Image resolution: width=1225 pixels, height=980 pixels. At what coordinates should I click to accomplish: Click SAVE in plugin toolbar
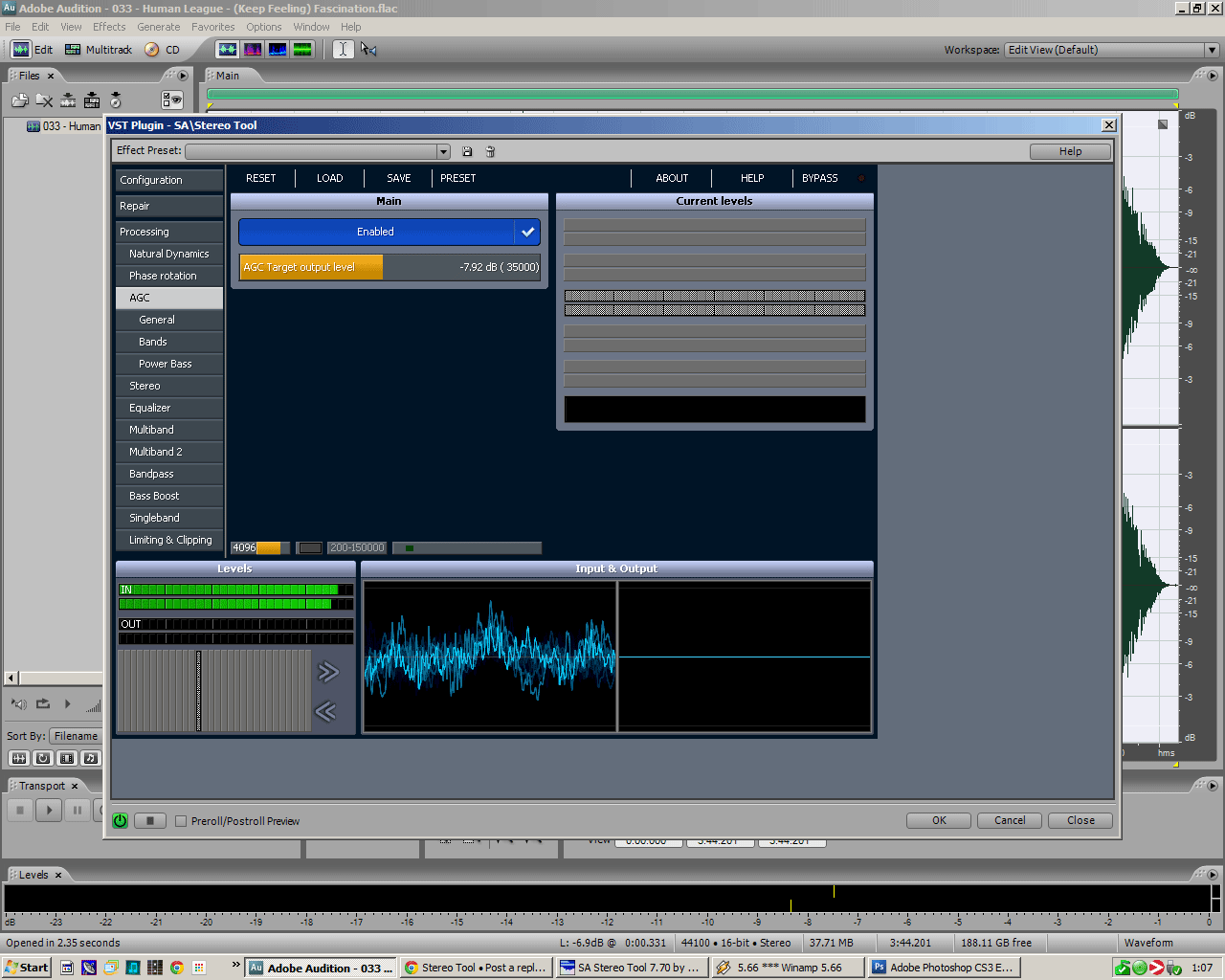[399, 178]
